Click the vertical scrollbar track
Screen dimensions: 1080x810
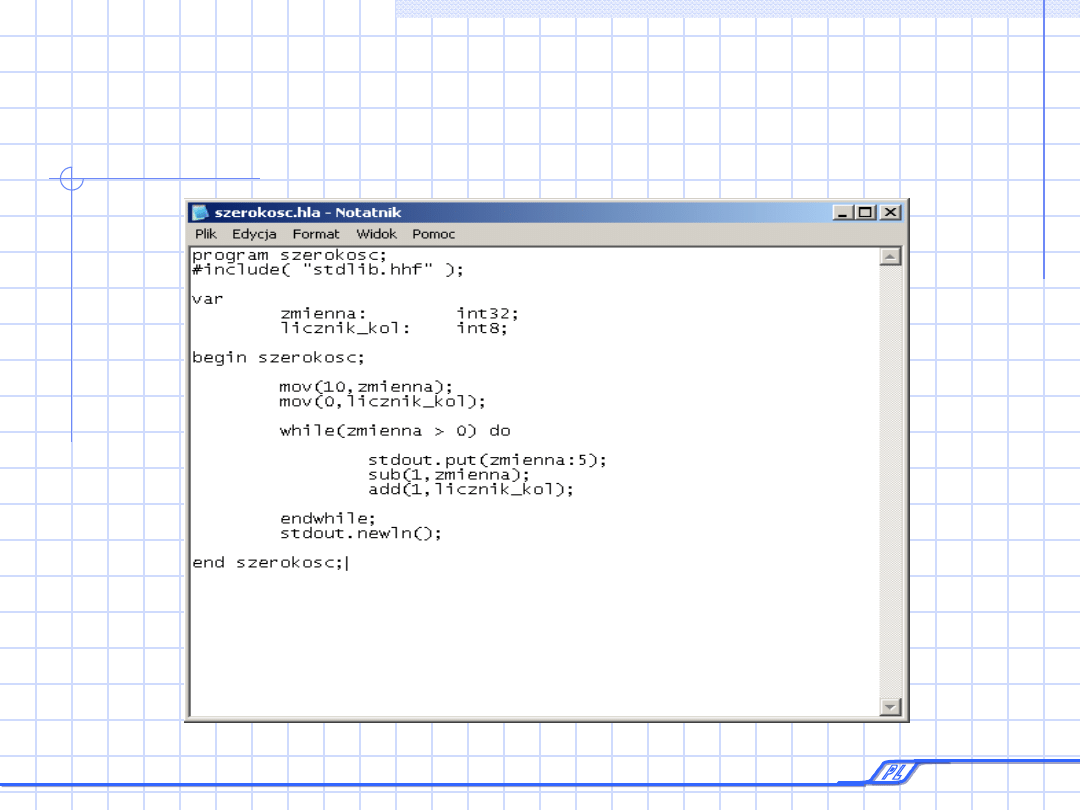890,480
